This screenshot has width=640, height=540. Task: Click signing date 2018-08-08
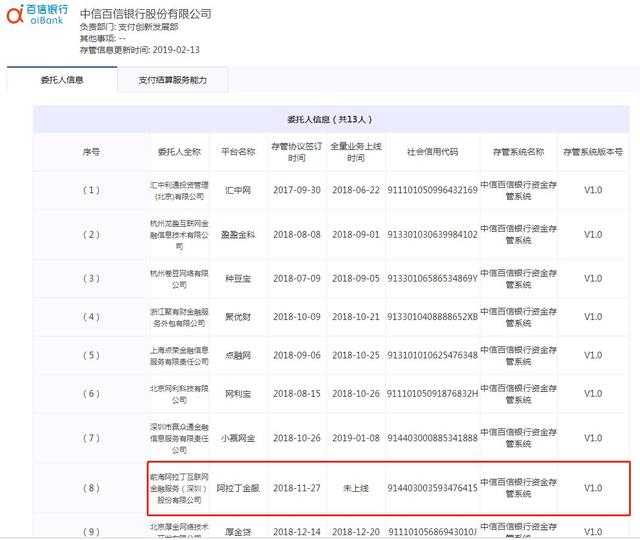(297, 235)
